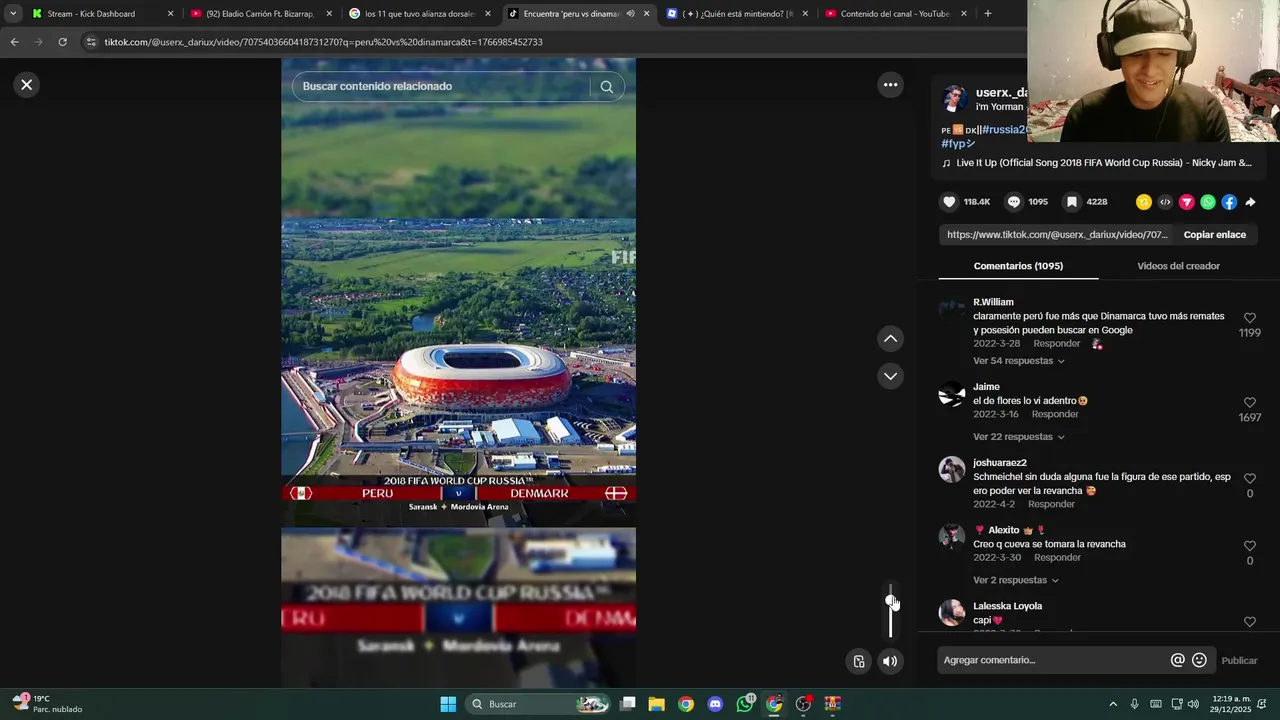The image size is (1280, 720).
Task: Click the Agregar comentario input field
Action: click(x=1055, y=660)
